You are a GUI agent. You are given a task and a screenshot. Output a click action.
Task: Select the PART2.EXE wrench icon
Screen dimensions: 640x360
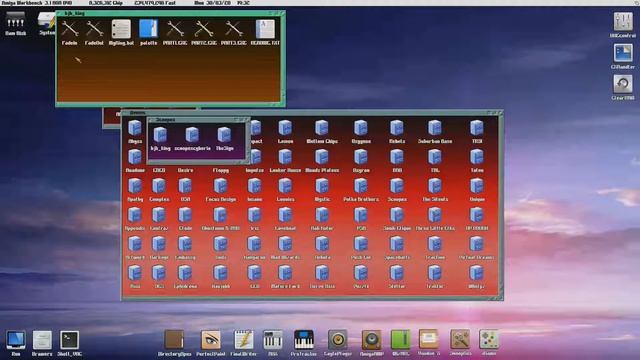click(204, 30)
